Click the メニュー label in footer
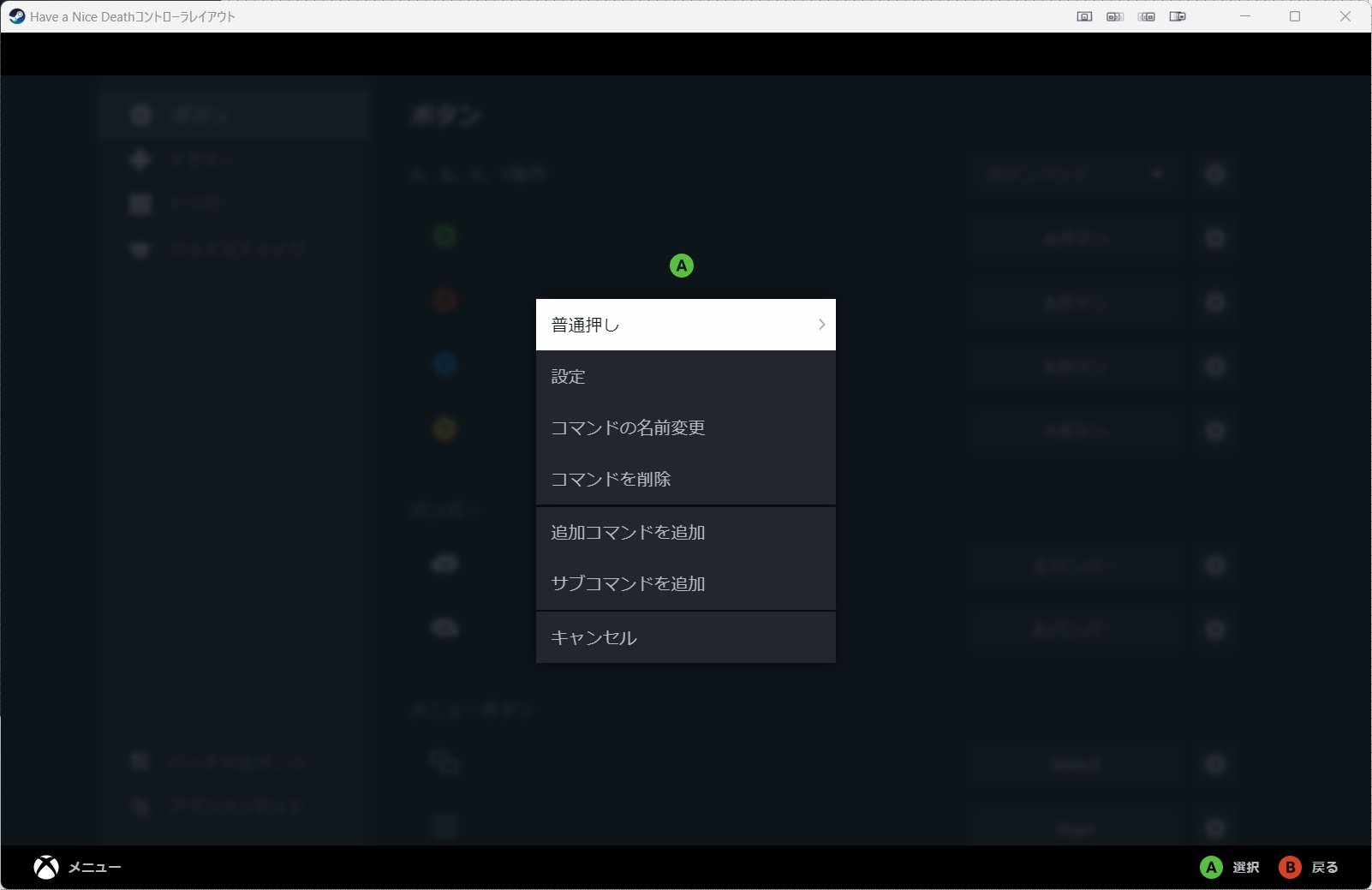The image size is (1372, 890). [x=94, y=868]
